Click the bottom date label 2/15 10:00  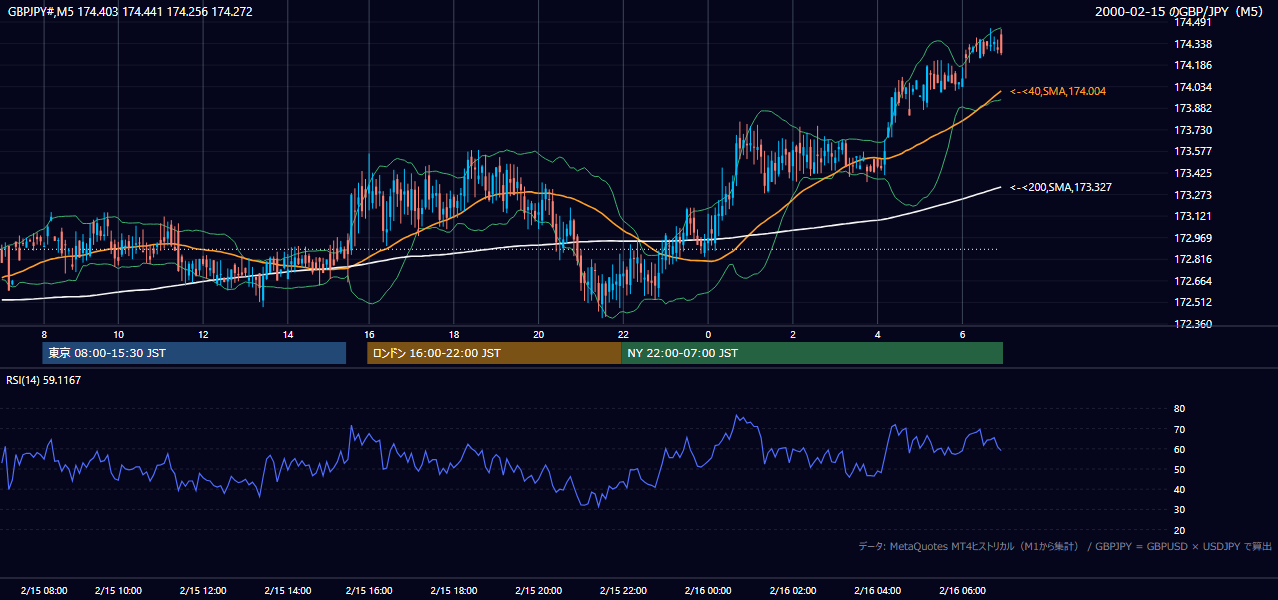point(118,591)
